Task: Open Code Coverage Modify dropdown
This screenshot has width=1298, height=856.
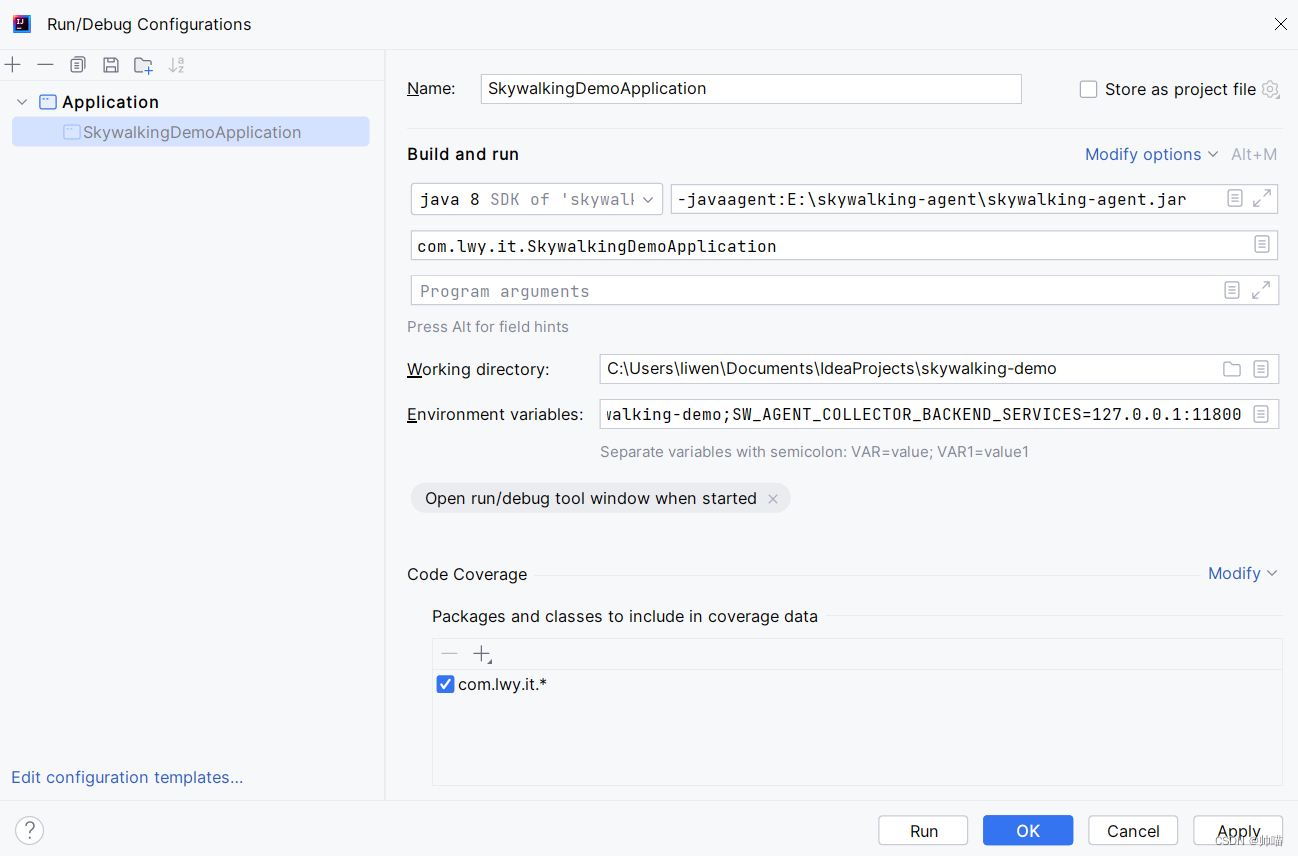Action: [1243, 573]
